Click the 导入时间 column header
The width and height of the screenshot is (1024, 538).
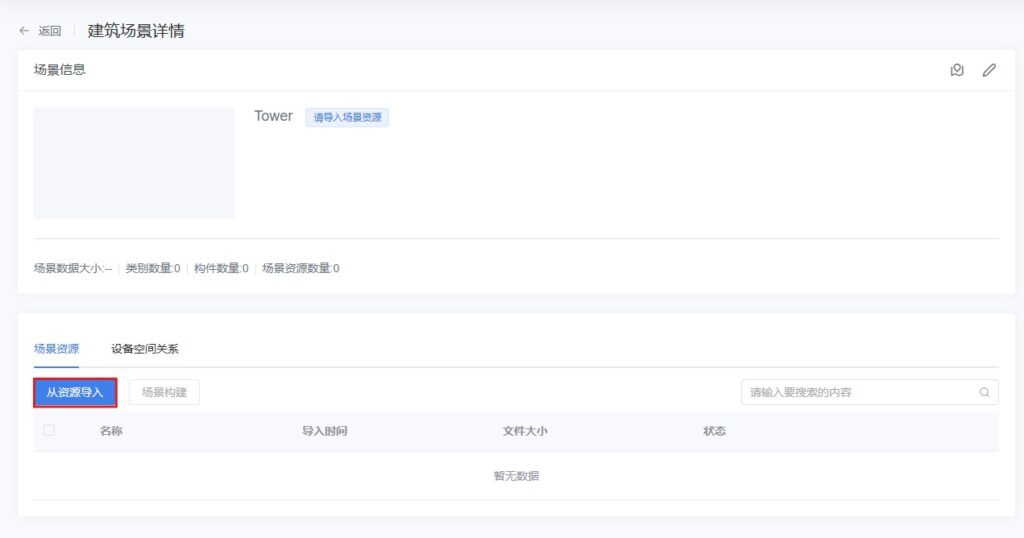pyautogui.click(x=324, y=431)
